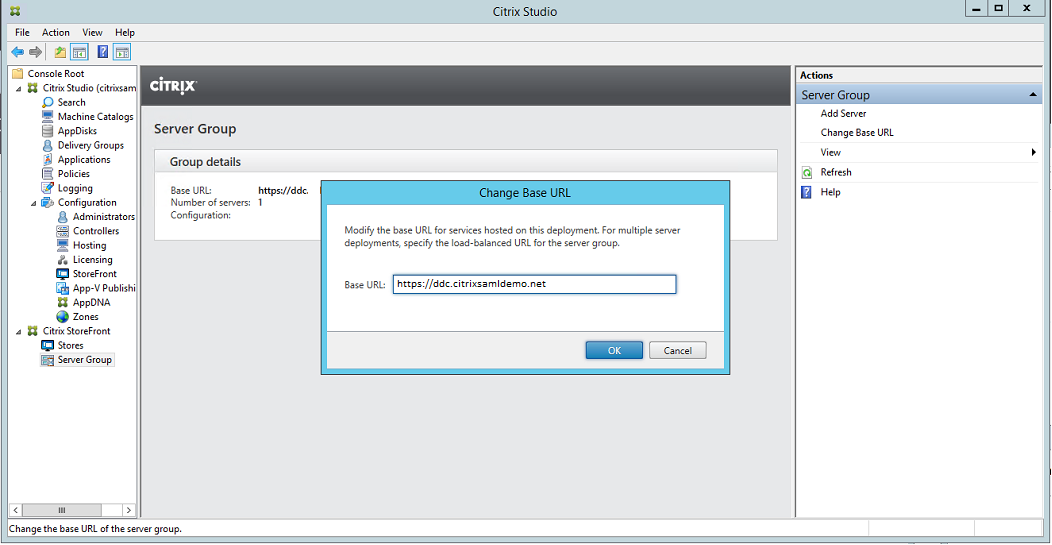Select the Logging icon
The image size is (1052, 545).
coord(48,188)
